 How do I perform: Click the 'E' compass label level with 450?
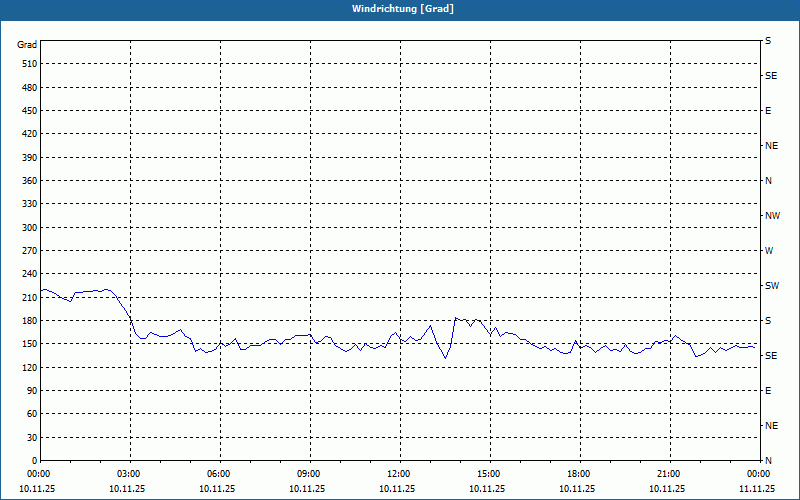point(768,111)
